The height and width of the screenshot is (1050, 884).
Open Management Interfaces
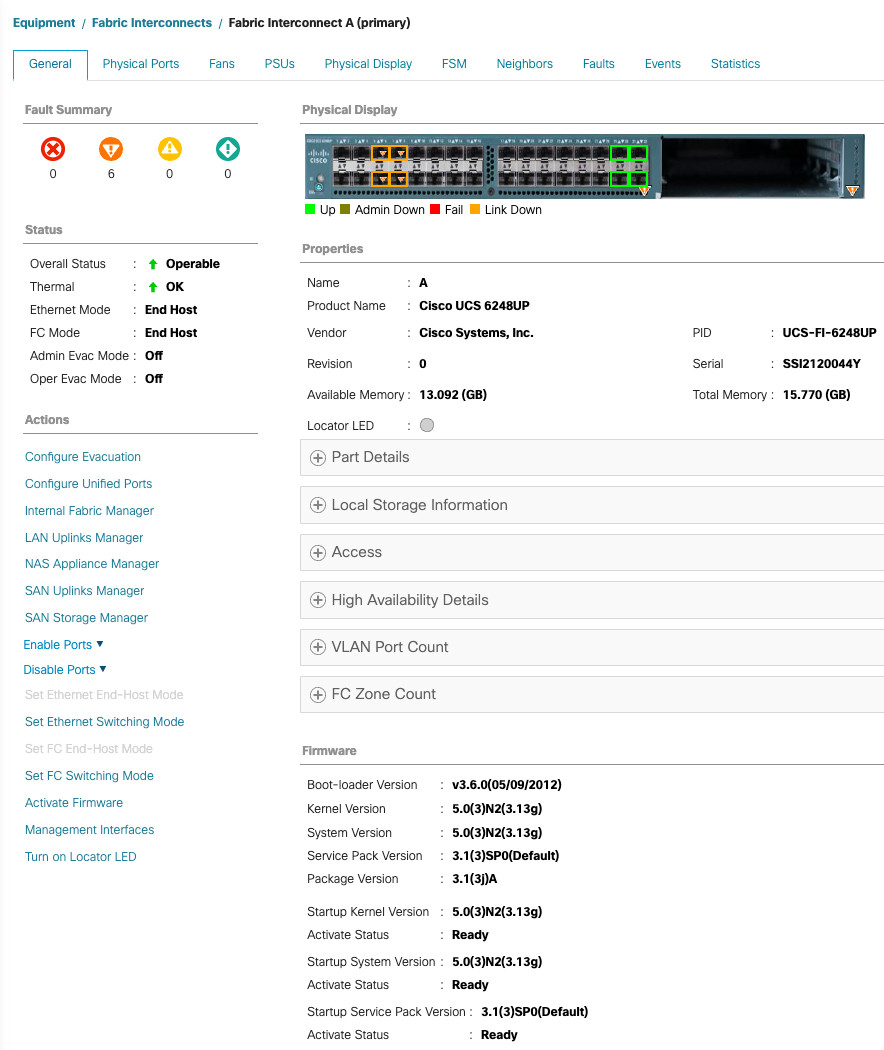tap(89, 830)
